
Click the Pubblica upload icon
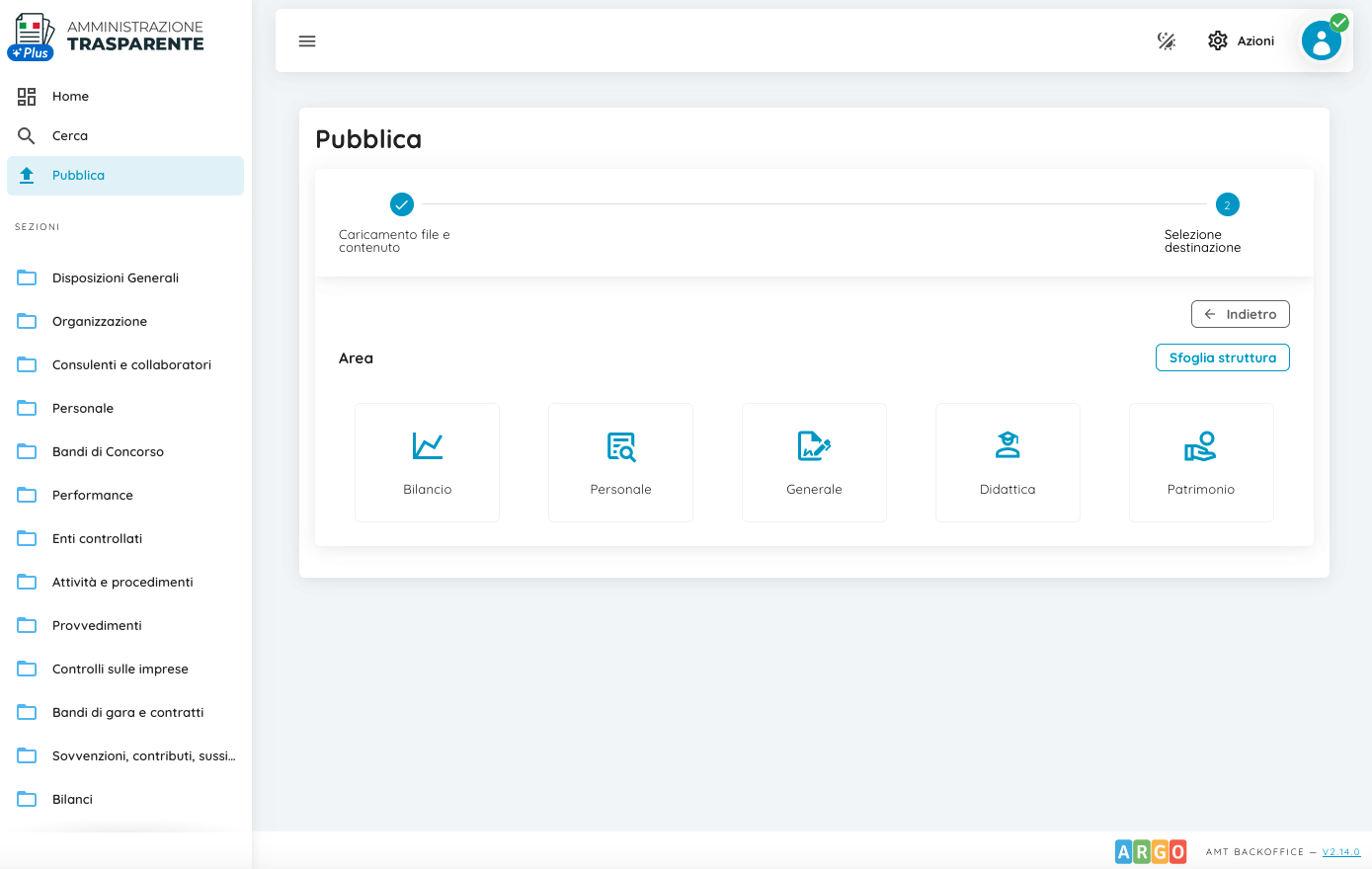(x=27, y=175)
